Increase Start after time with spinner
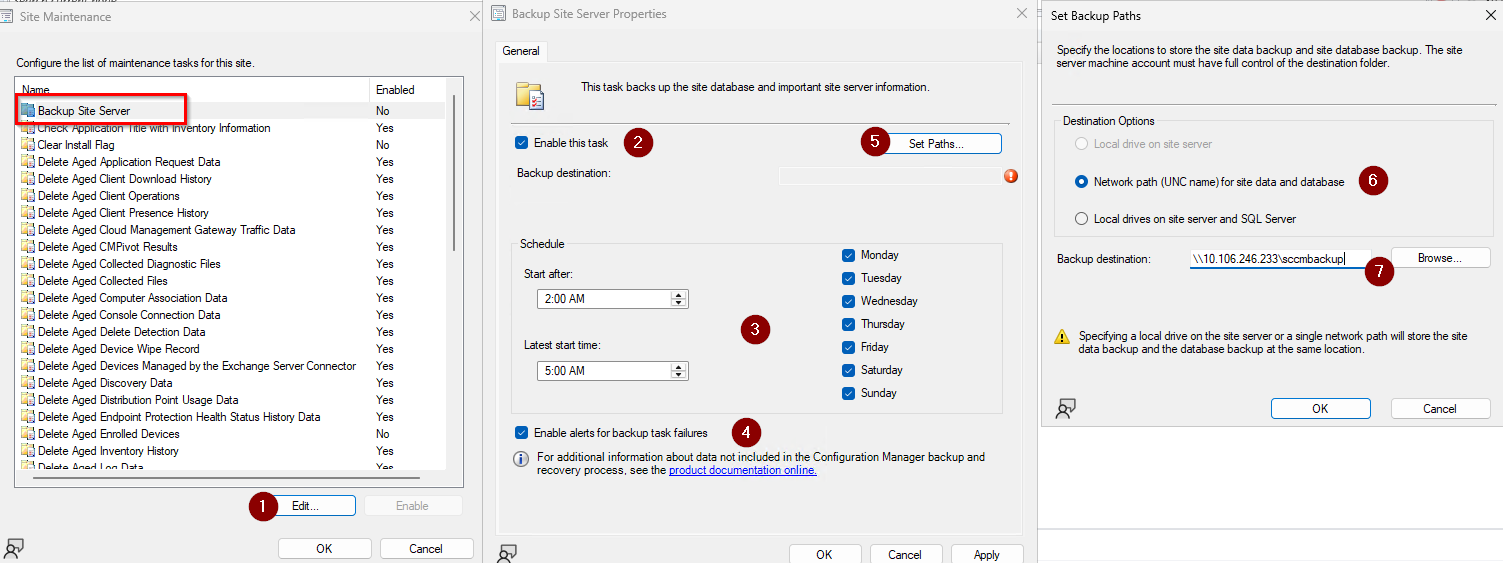1503x563 pixels. (680, 295)
